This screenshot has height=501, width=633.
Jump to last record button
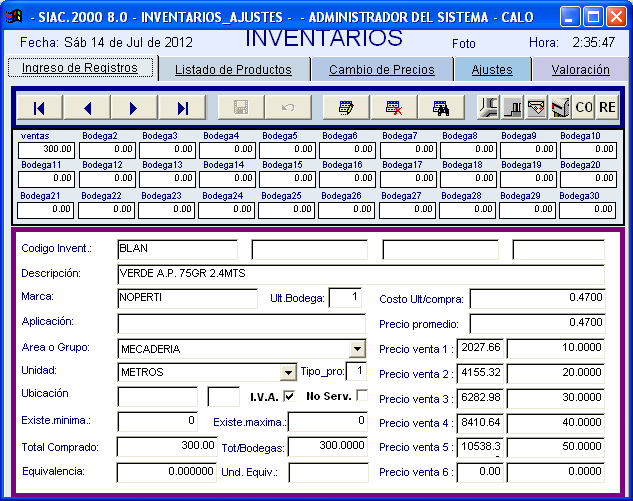click(x=181, y=108)
